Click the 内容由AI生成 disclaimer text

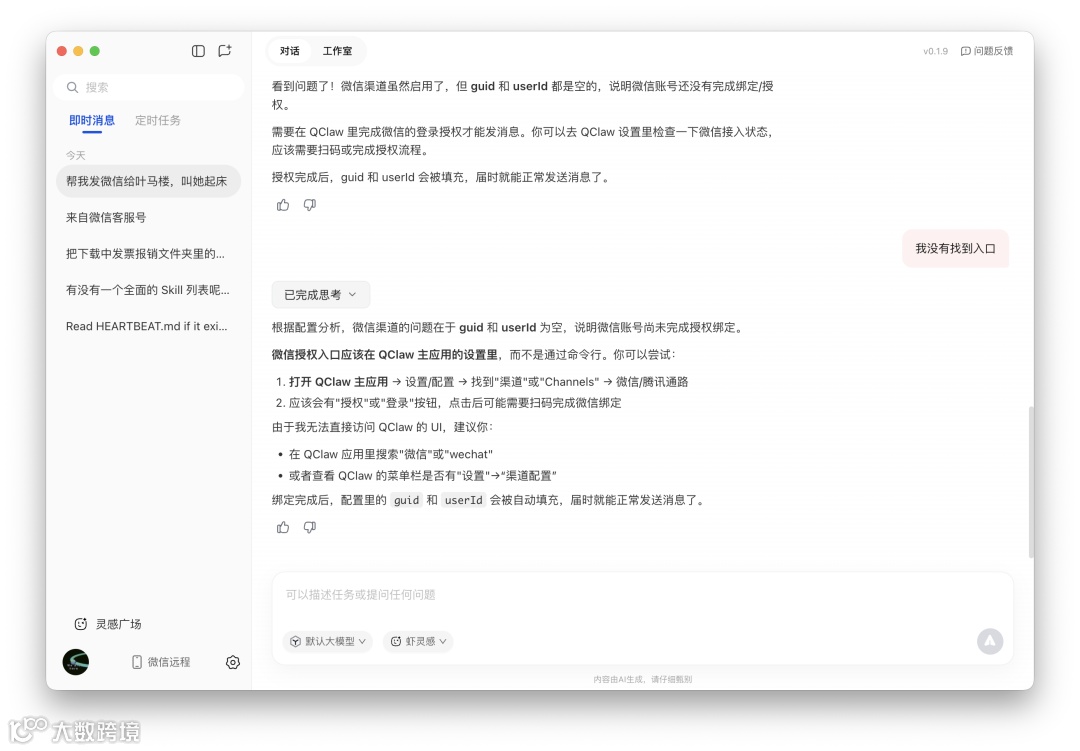point(643,679)
